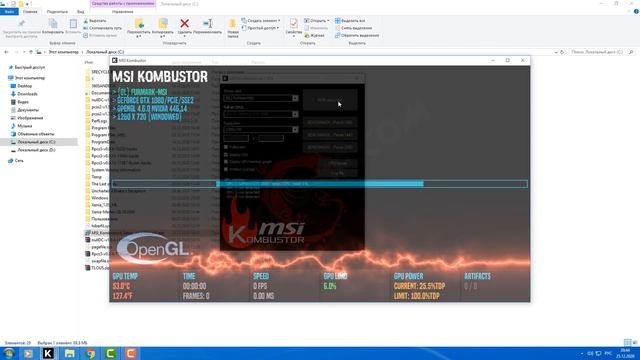Open Chrome from the taskbar

click(90, 353)
